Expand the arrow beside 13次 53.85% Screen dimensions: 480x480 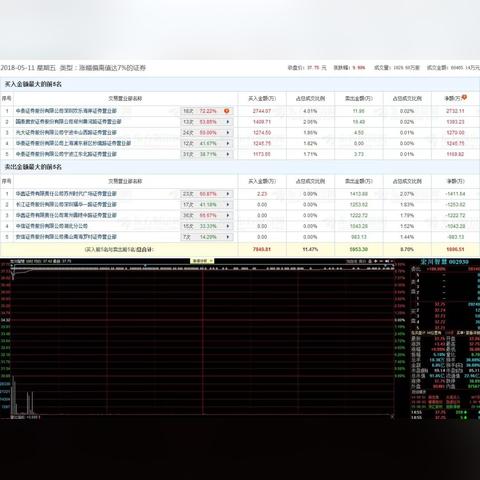click(x=228, y=122)
